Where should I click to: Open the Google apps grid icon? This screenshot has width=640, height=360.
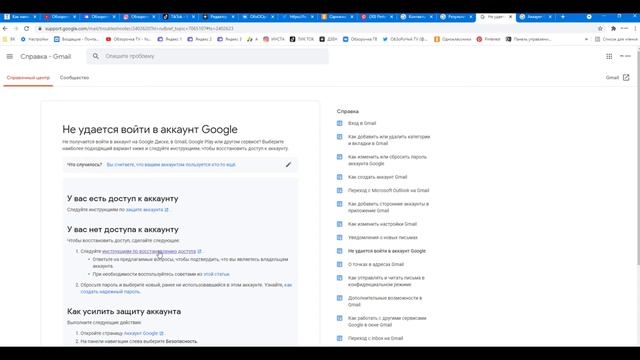click(x=609, y=56)
